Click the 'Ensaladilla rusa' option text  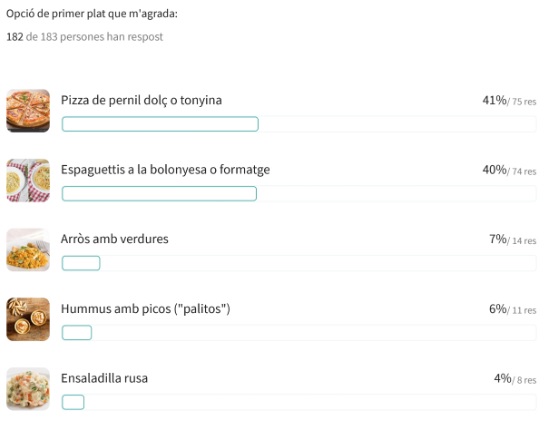[x=104, y=378]
